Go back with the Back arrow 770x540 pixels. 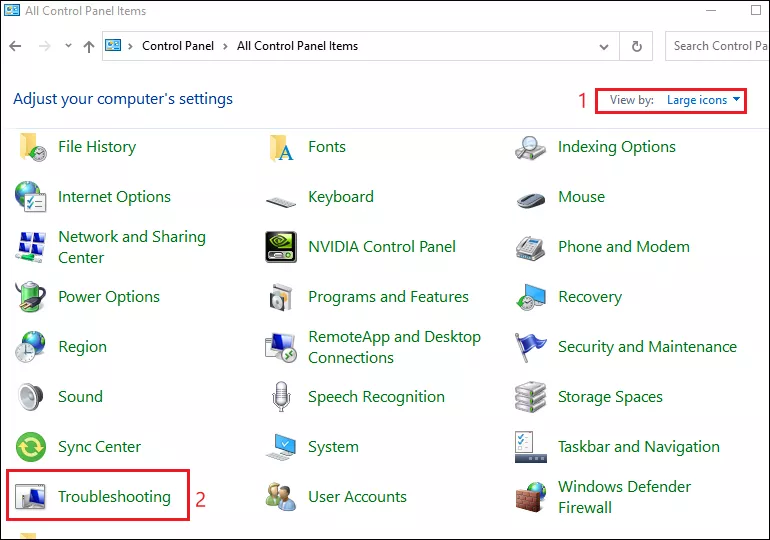(x=16, y=46)
